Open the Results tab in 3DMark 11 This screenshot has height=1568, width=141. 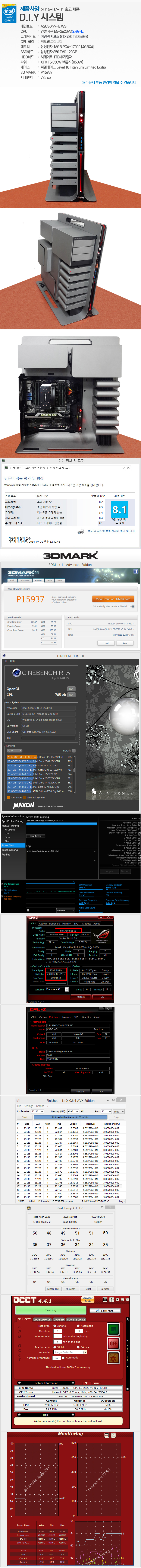38,580
